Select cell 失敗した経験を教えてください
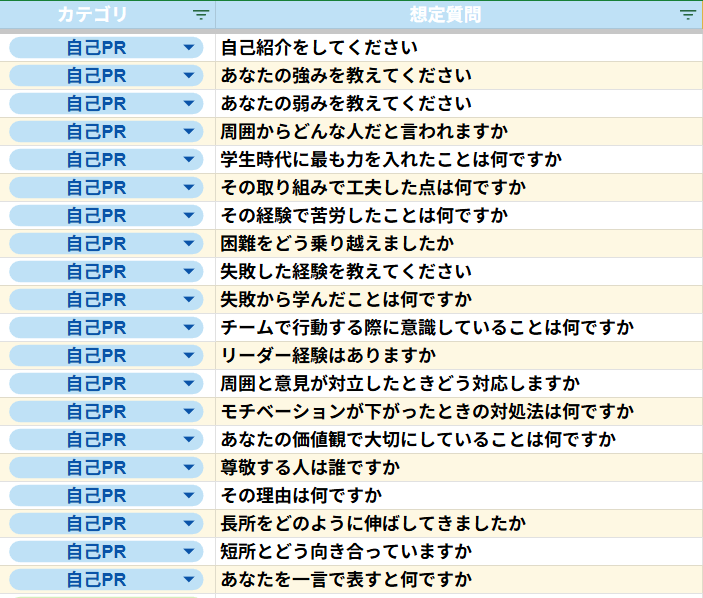 click(x=459, y=272)
